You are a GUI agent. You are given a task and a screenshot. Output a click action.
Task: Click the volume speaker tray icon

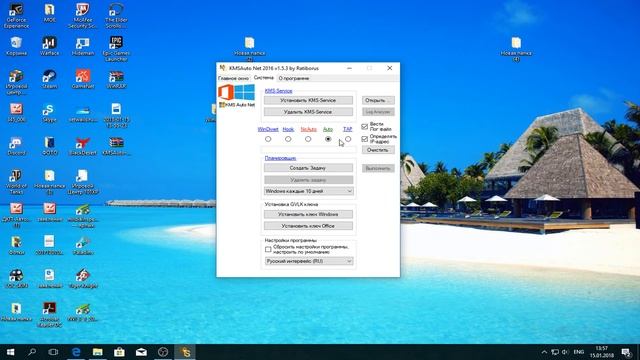point(565,352)
